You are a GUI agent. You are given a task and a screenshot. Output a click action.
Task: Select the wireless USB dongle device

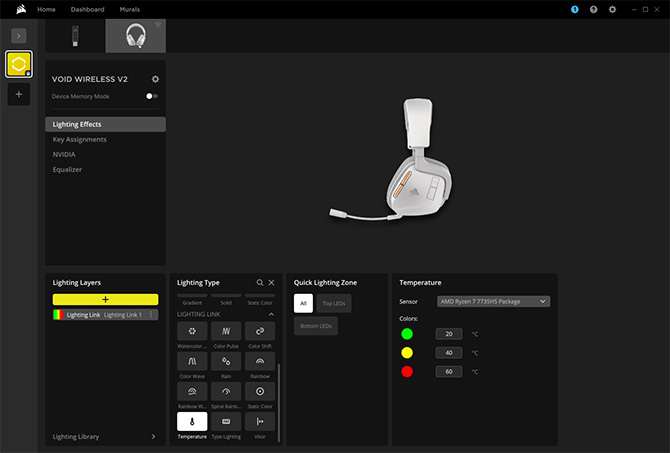click(x=75, y=36)
